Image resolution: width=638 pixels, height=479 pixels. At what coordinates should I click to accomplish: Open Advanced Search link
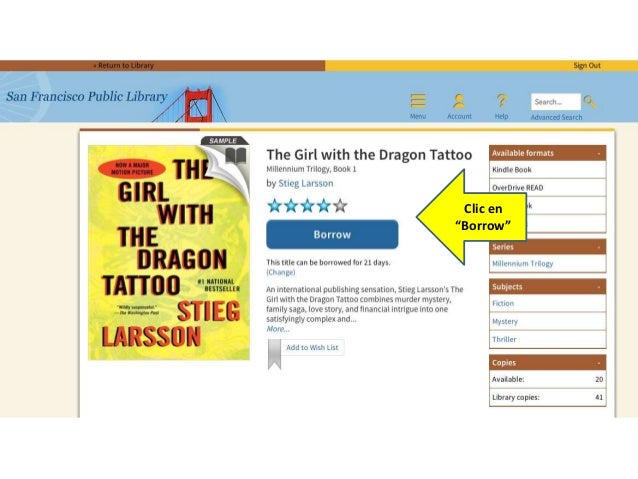[x=556, y=117]
